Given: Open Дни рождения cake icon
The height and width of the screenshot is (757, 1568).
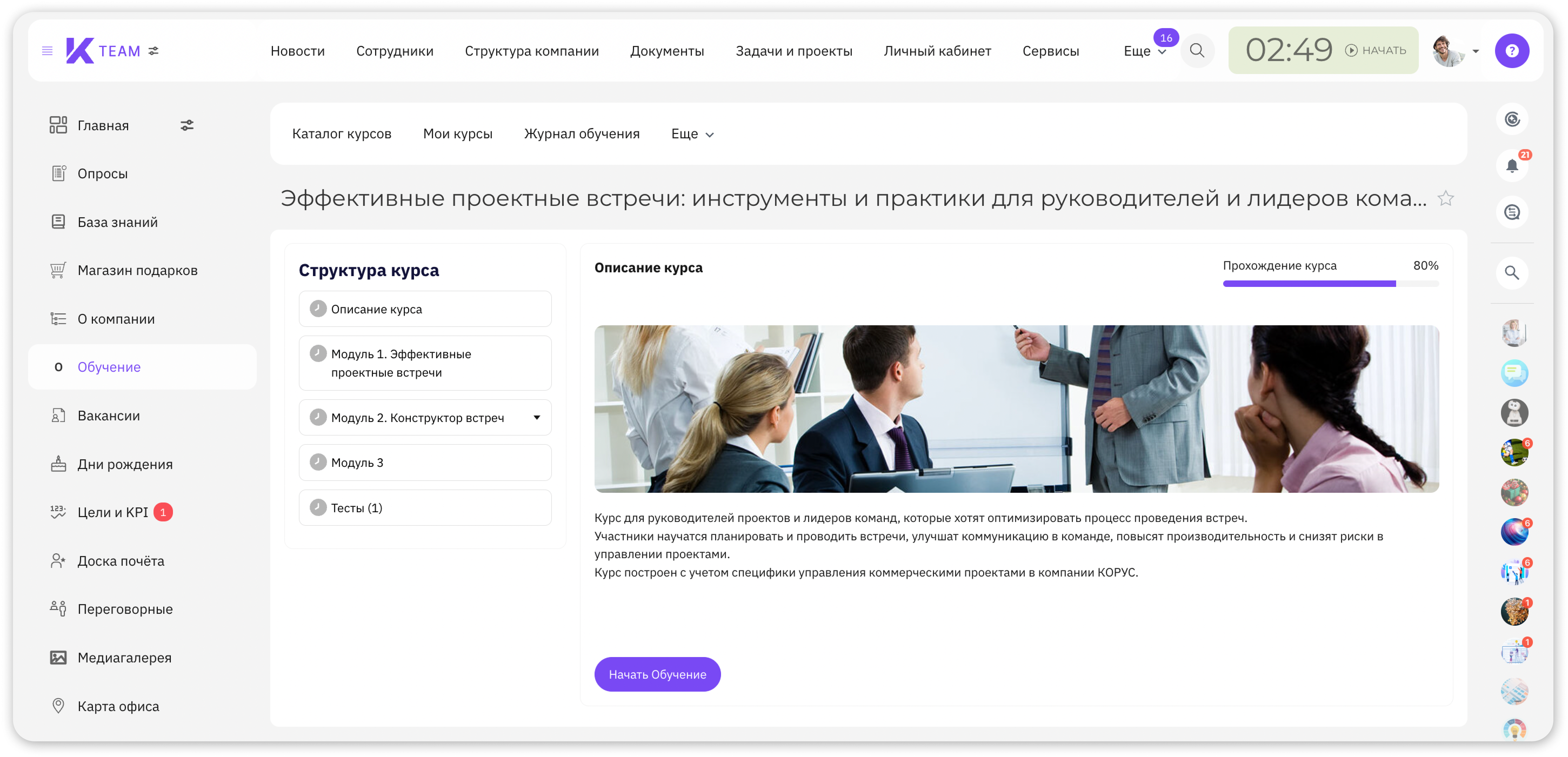Looking at the screenshot, I should tap(58, 464).
